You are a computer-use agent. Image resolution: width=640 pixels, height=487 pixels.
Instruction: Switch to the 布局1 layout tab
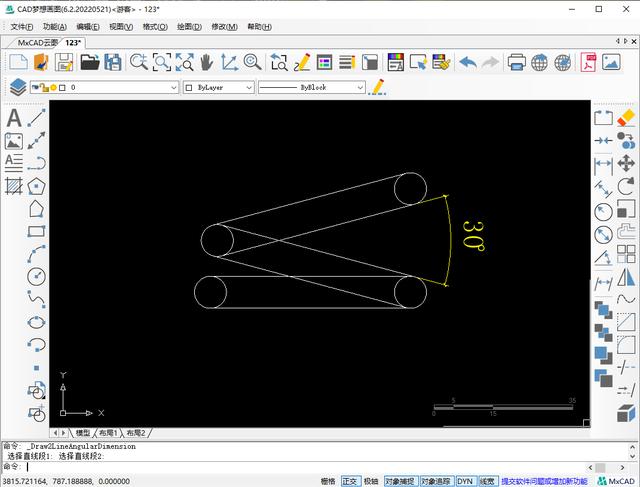(109, 433)
